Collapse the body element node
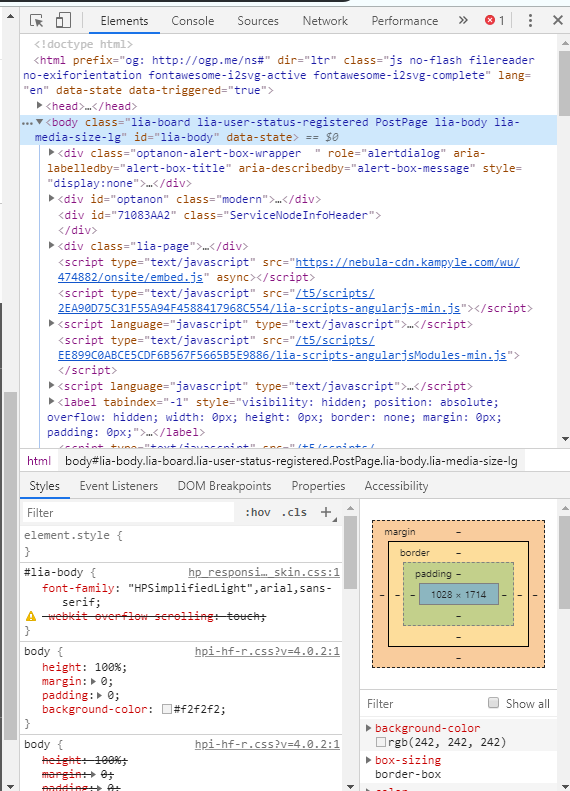The height and width of the screenshot is (791, 570). (x=39, y=122)
